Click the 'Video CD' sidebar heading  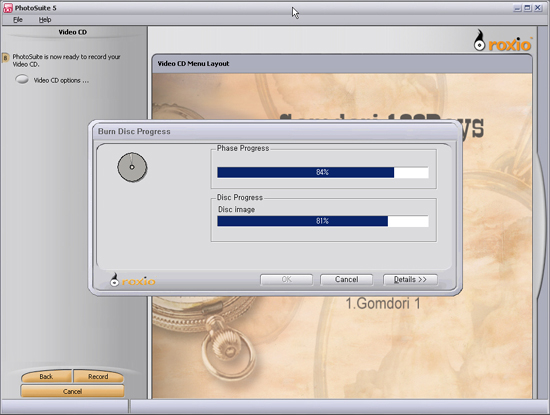coord(73,32)
